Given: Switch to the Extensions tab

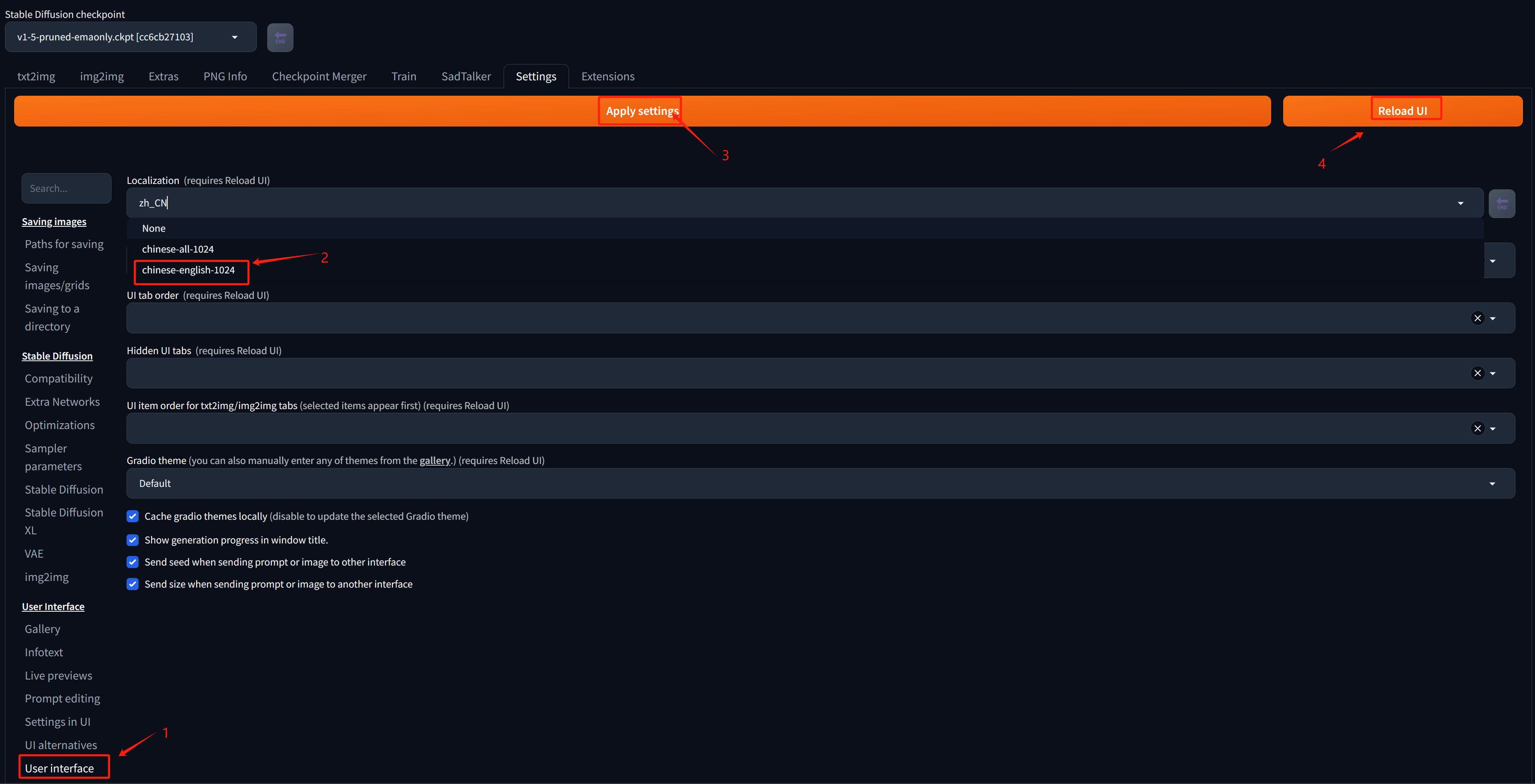Looking at the screenshot, I should click(607, 76).
